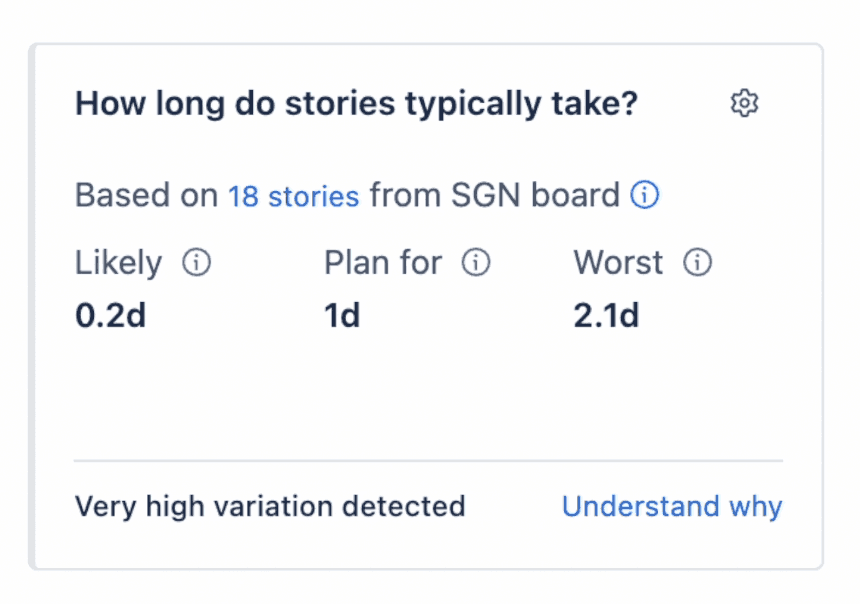Click the "Plan for" label text
Image resolution: width=860 pixels, height=604 pixels.
[383, 263]
